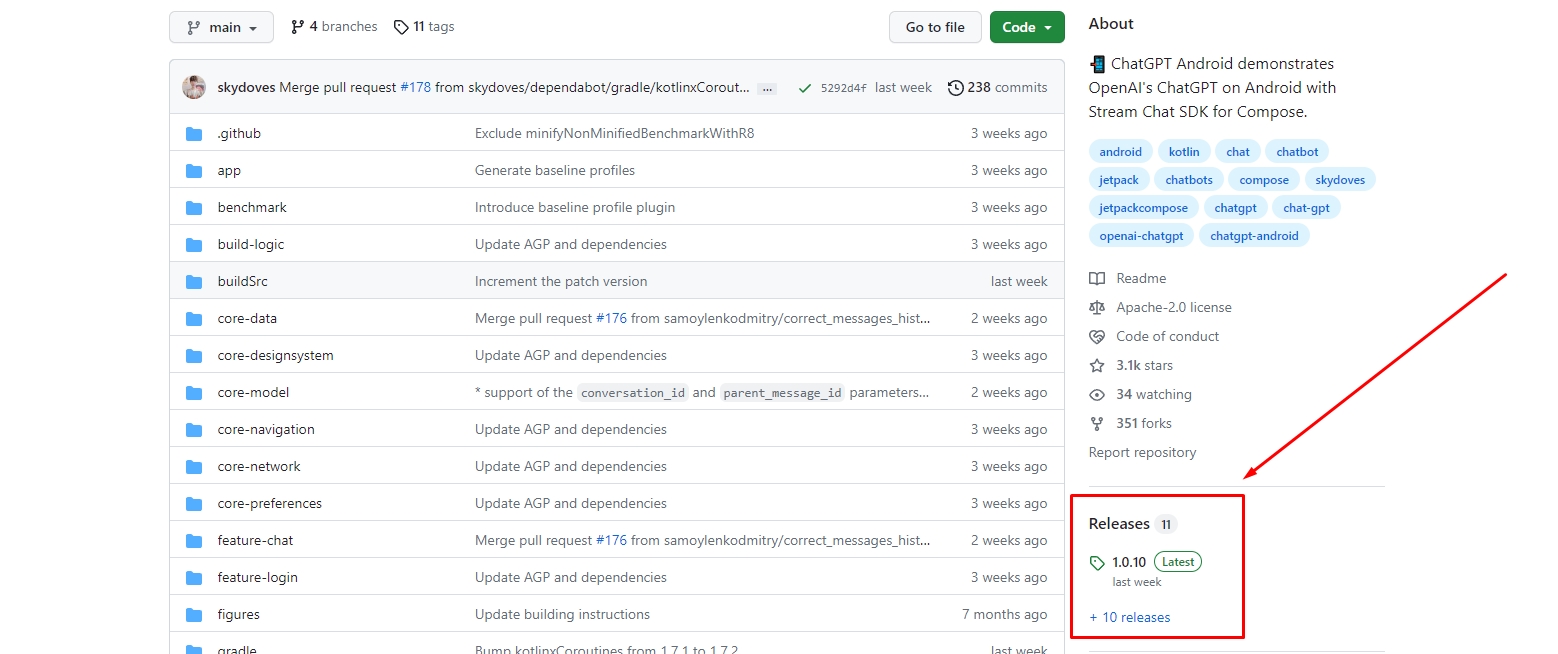Show + 10 releases link
Image resolution: width=1558 pixels, height=654 pixels.
[1129, 617]
